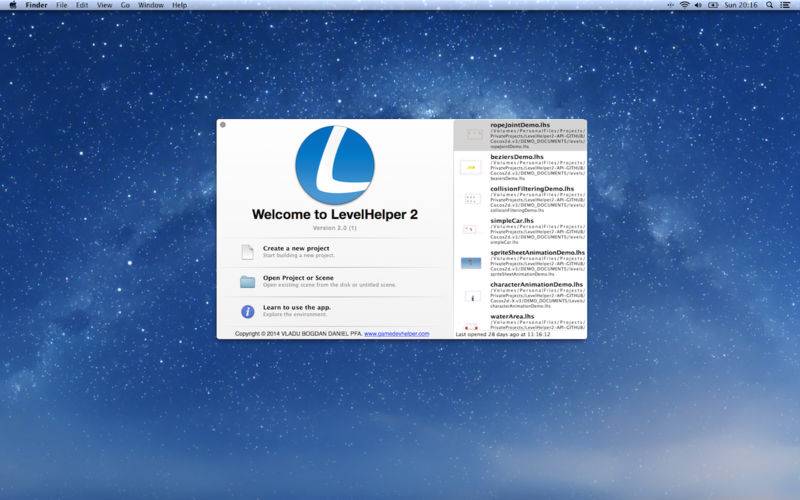
Task: Select collisionFilteringDemo.lhs thumbnail
Action: tap(472, 199)
